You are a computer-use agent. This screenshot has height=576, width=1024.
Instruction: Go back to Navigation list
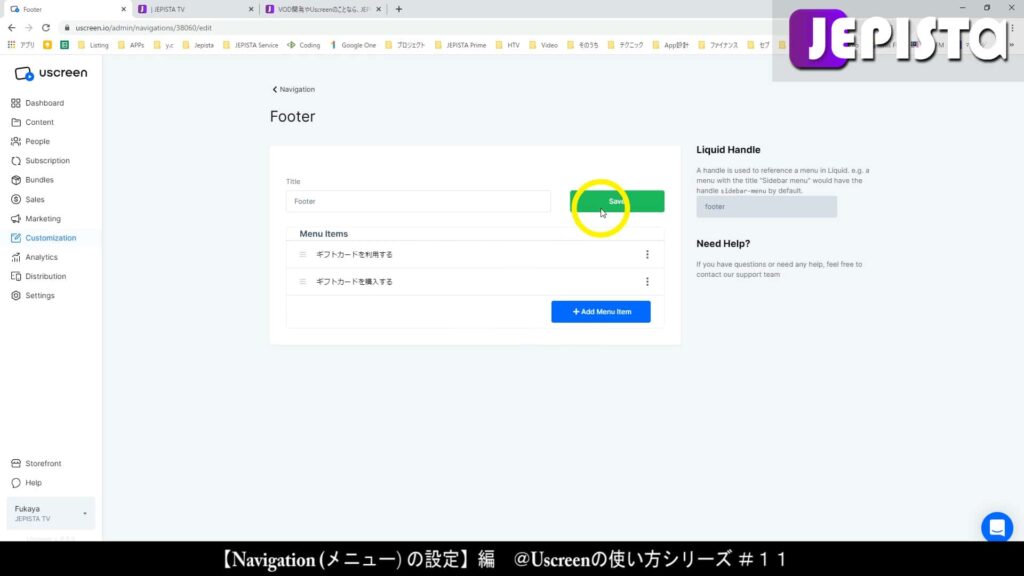pos(293,89)
